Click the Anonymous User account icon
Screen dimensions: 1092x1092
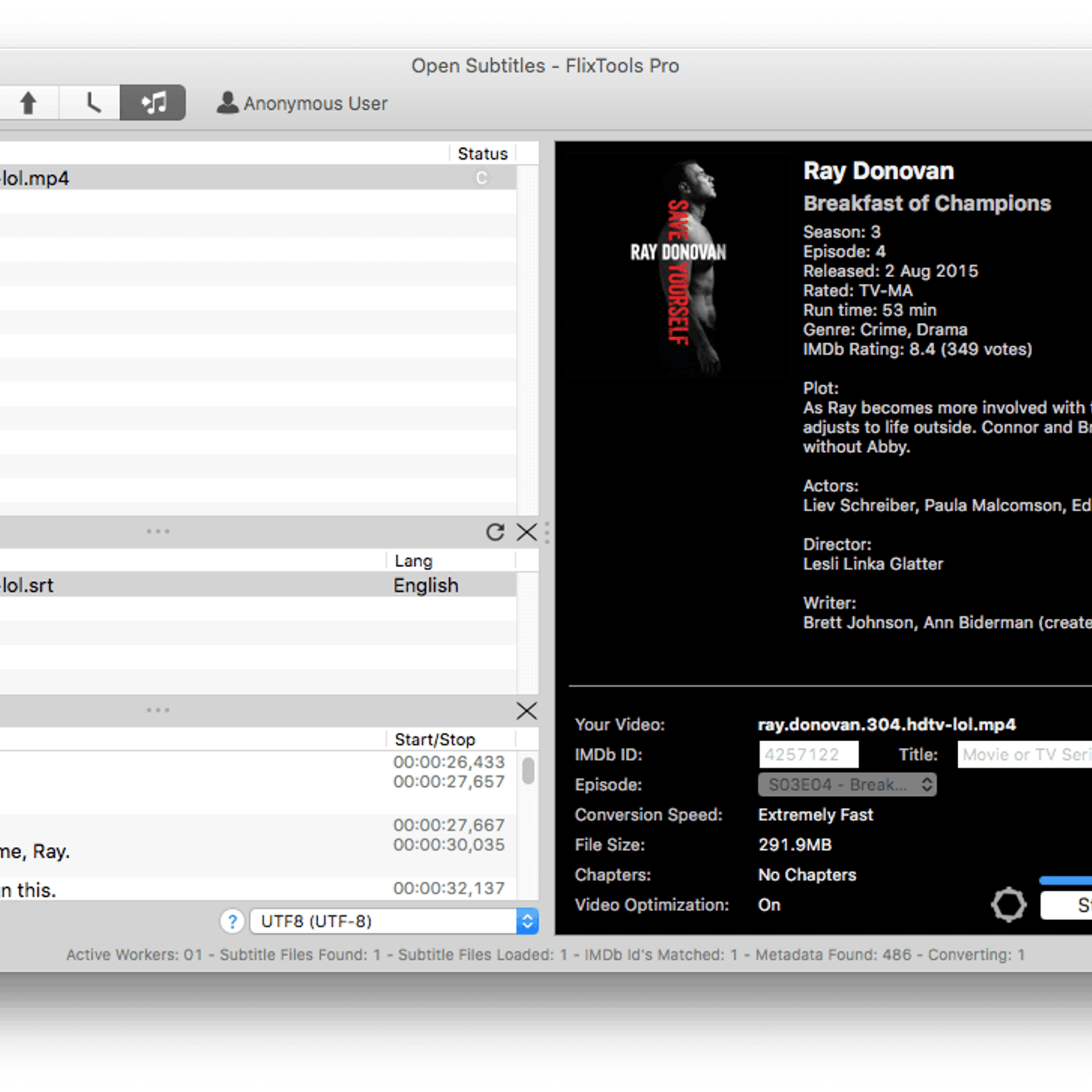[227, 102]
